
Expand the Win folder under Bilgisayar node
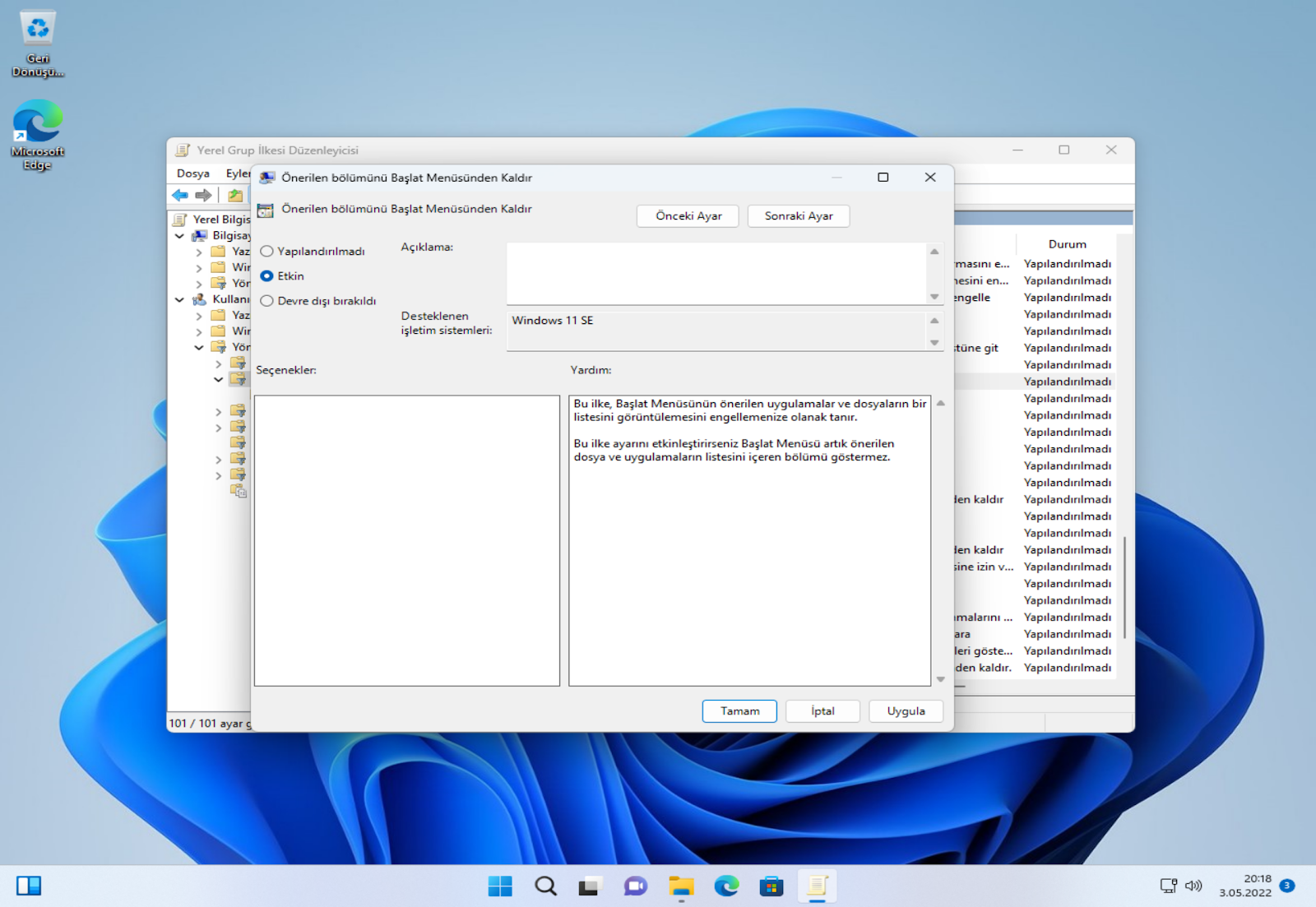pyautogui.click(x=199, y=268)
